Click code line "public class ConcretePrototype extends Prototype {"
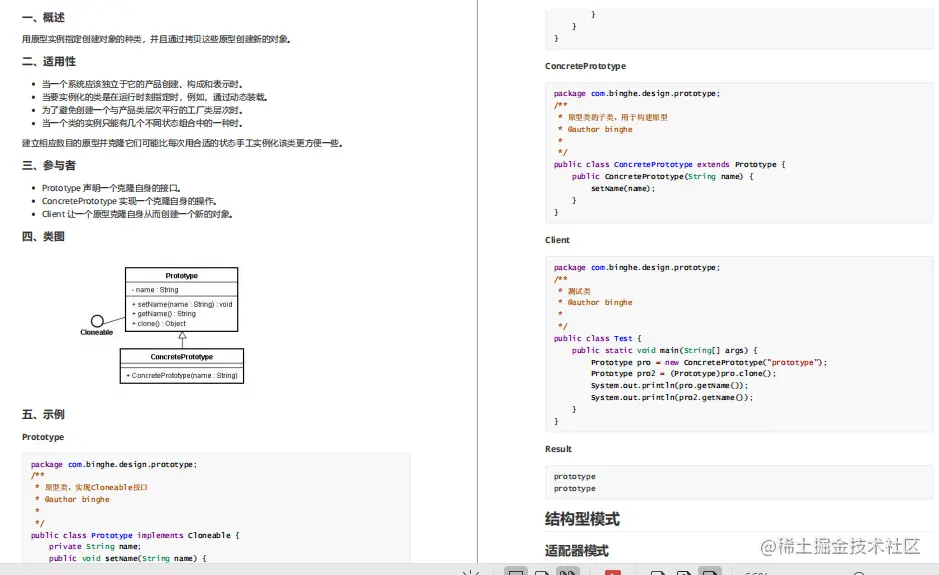The height and width of the screenshot is (575, 939). click(670, 165)
